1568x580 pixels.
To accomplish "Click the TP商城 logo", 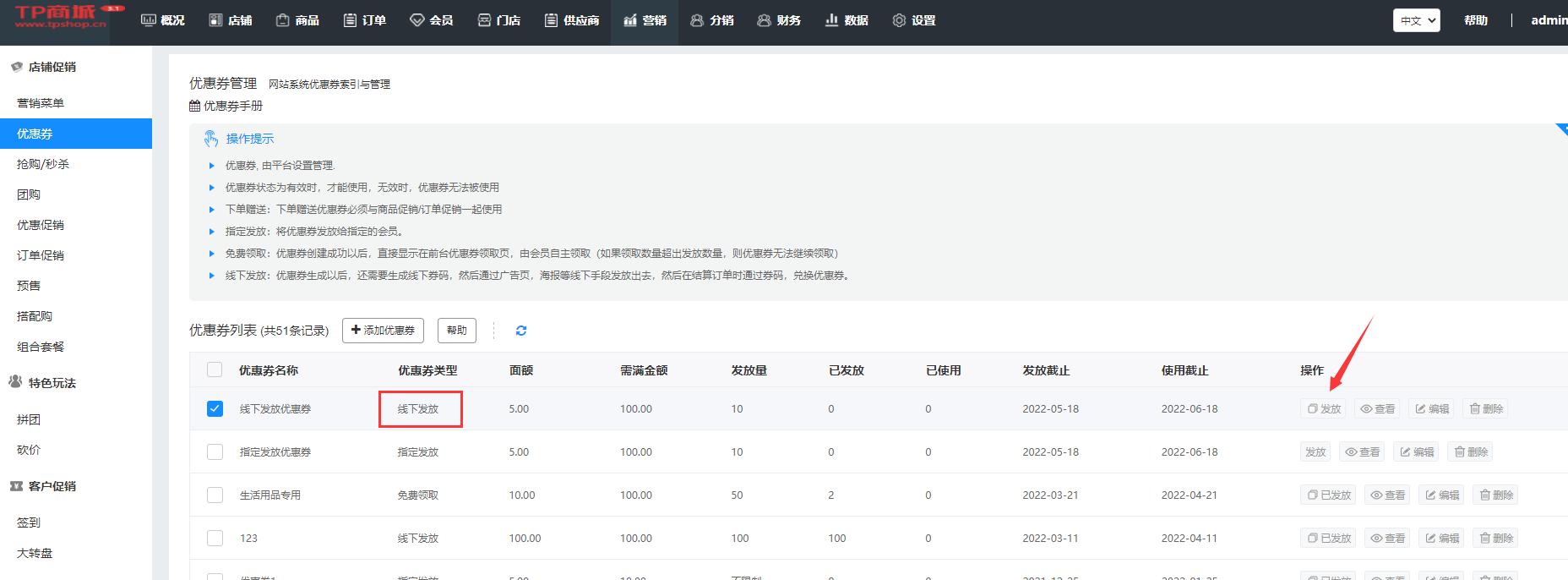I will (x=61, y=15).
